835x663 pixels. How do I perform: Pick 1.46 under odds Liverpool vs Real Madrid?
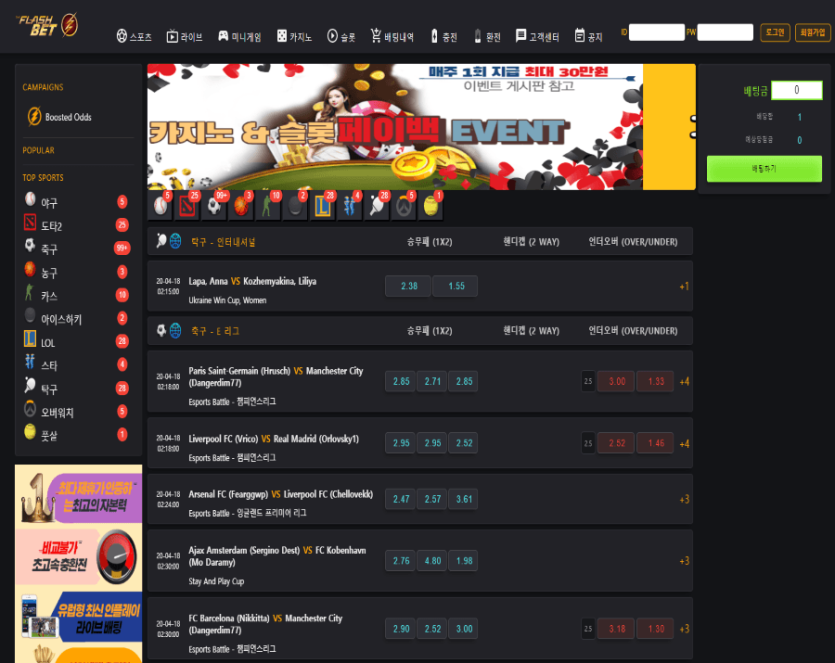coord(656,443)
